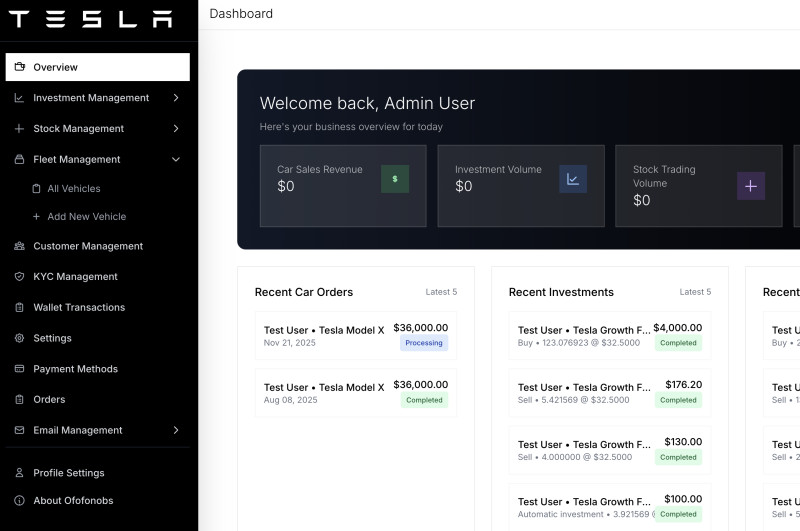The height and width of the screenshot is (531, 800).
Task: Click the Investment Volume chart icon
Action: 573,179
